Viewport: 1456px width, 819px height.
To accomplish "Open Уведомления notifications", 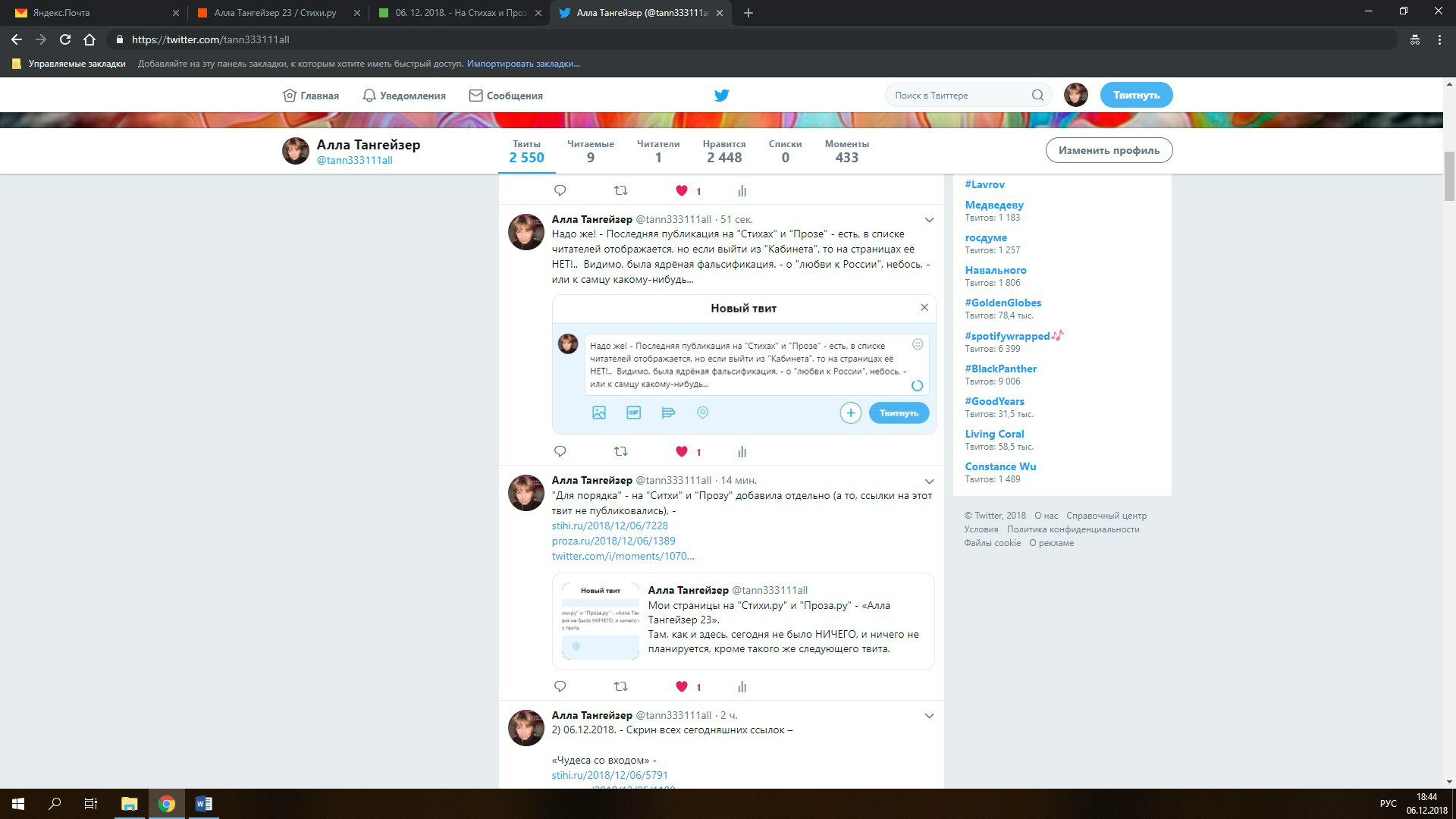I will click(x=404, y=96).
